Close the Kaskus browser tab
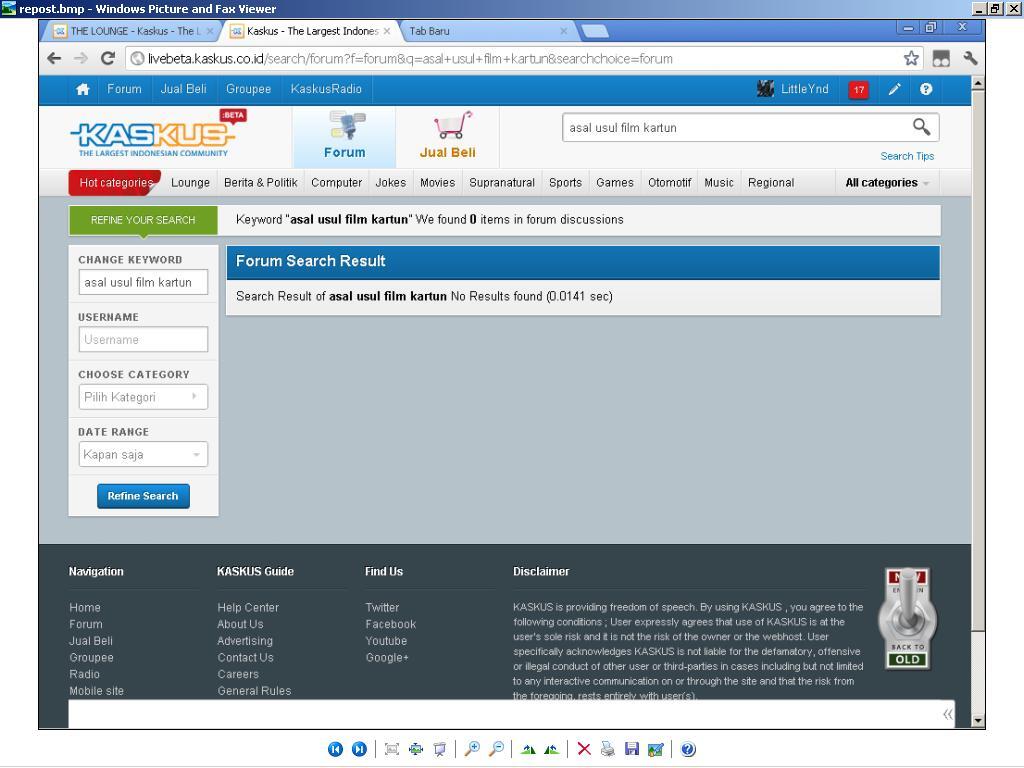1024x768 pixels. (x=387, y=31)
